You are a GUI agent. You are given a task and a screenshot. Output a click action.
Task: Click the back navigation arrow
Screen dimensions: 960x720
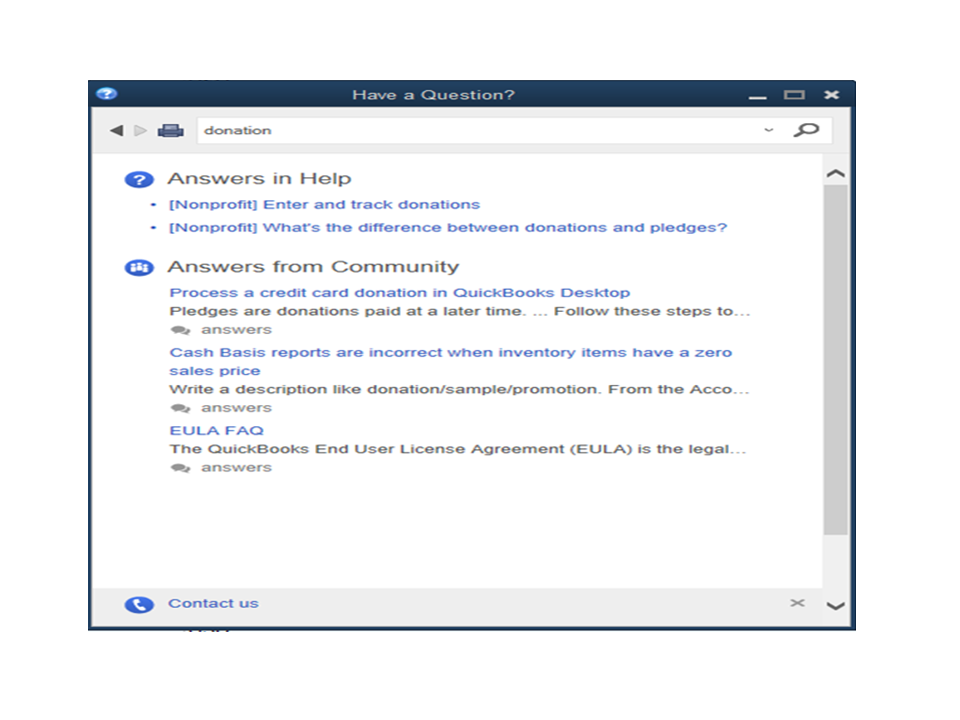[x=116, y=130]
